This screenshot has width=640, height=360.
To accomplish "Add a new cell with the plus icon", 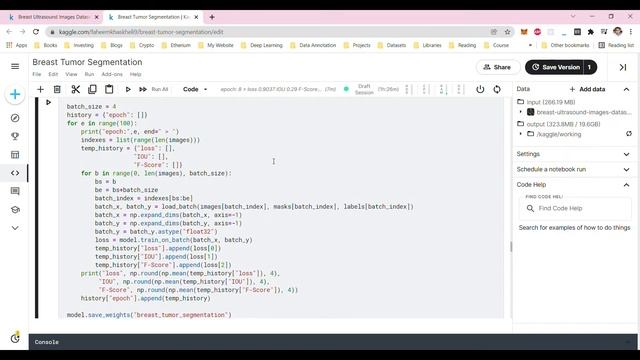I will (x=40, y=89).
